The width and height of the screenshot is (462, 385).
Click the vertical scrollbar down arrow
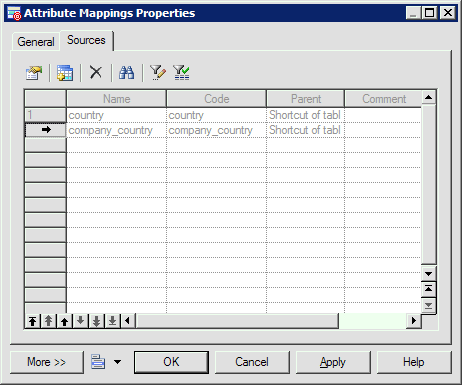pyautogui.click(x=429, y=274)
